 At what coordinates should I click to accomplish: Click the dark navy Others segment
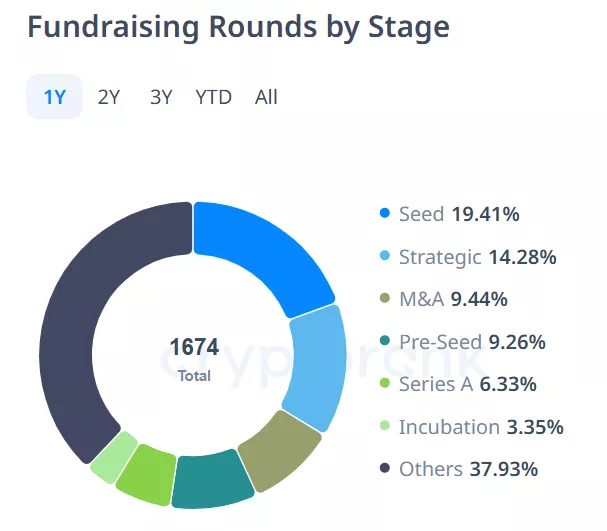coord(95,310)
